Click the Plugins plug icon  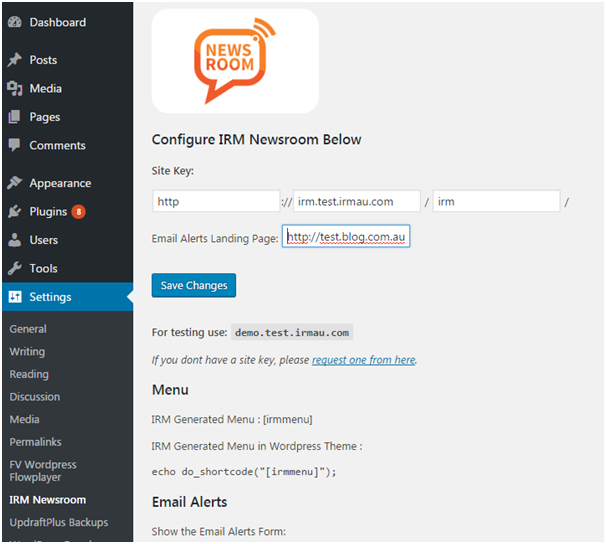coord(14,212)
